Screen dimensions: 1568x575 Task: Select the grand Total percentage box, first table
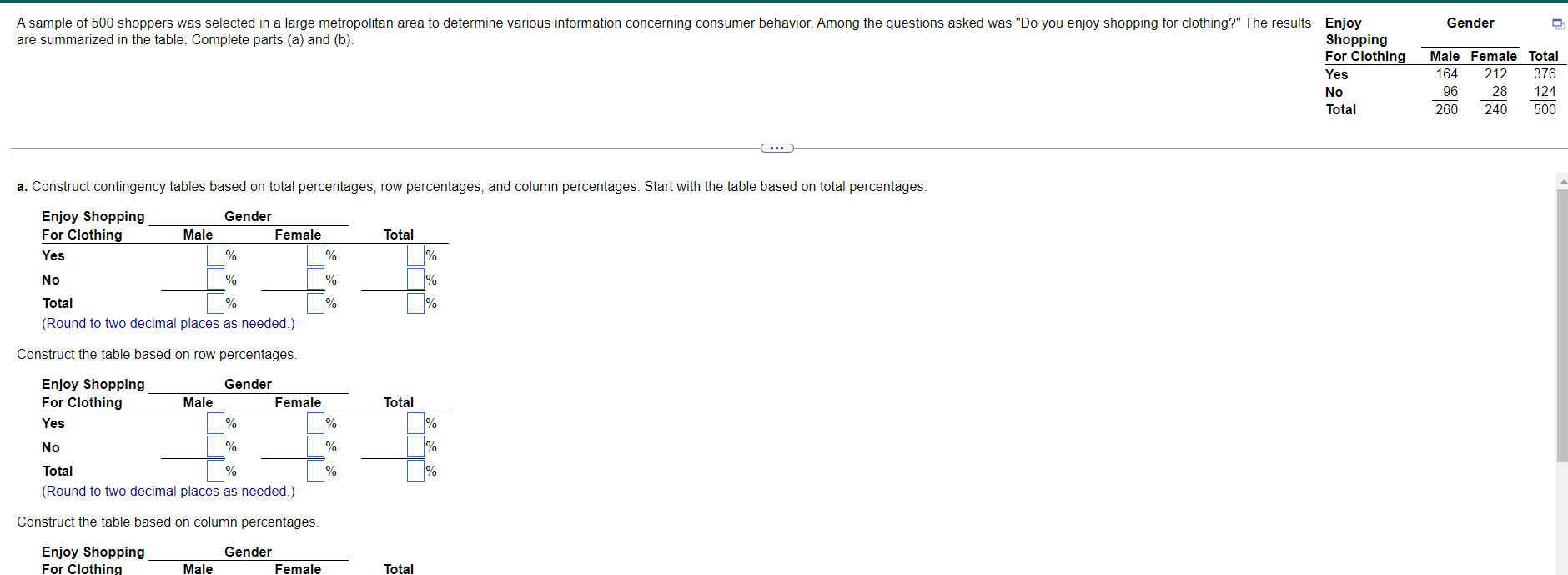click(x=415, y=302)
